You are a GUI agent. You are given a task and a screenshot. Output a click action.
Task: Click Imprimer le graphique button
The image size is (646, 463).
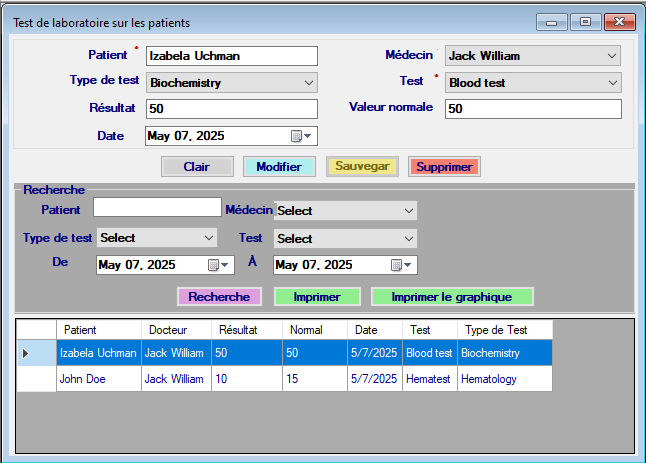(x=452, y=297)
